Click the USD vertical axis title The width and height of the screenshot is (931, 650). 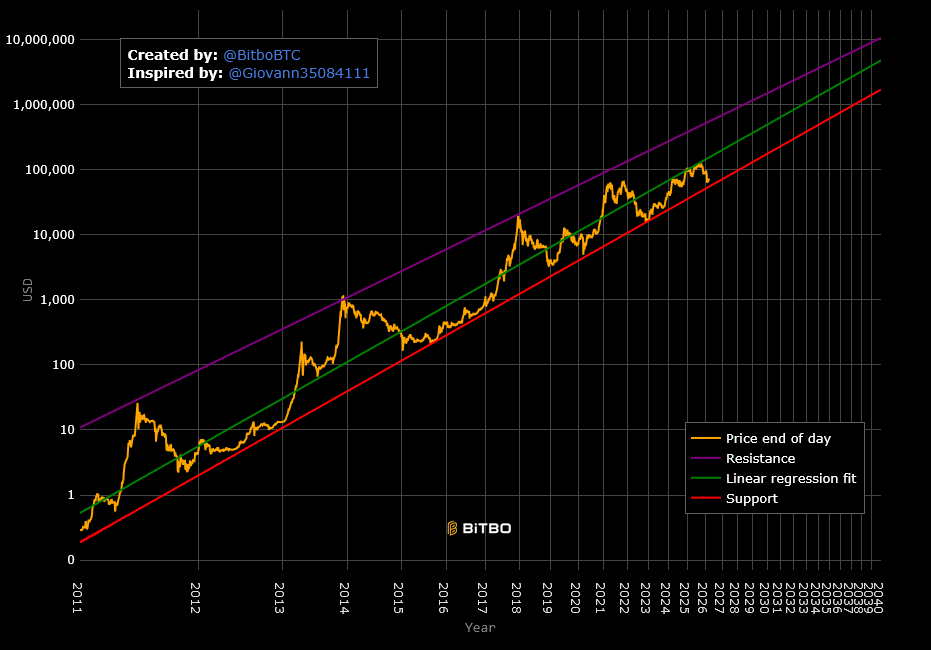tap(28, 290)
